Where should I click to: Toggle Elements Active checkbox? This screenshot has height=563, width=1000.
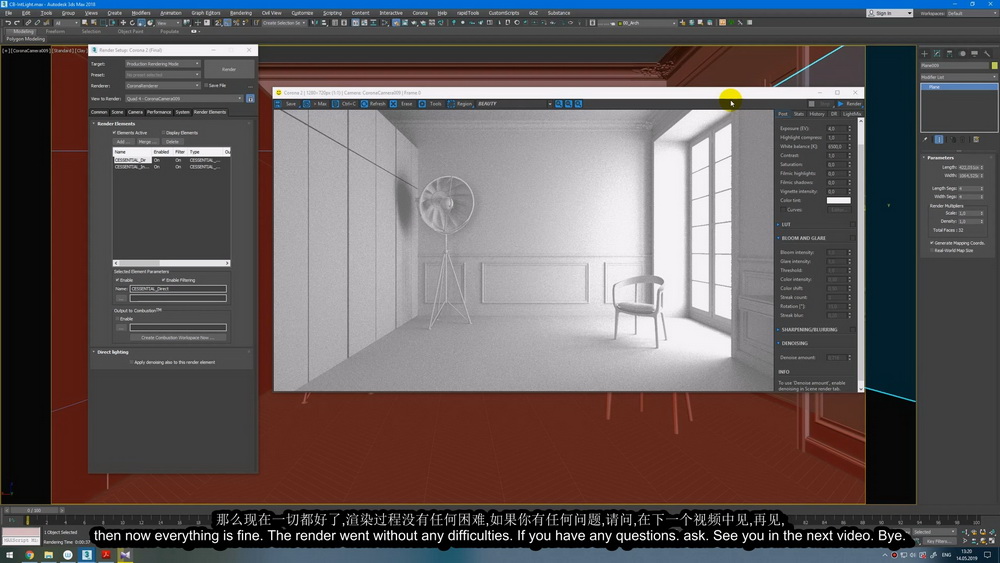[x=115, y=133]
